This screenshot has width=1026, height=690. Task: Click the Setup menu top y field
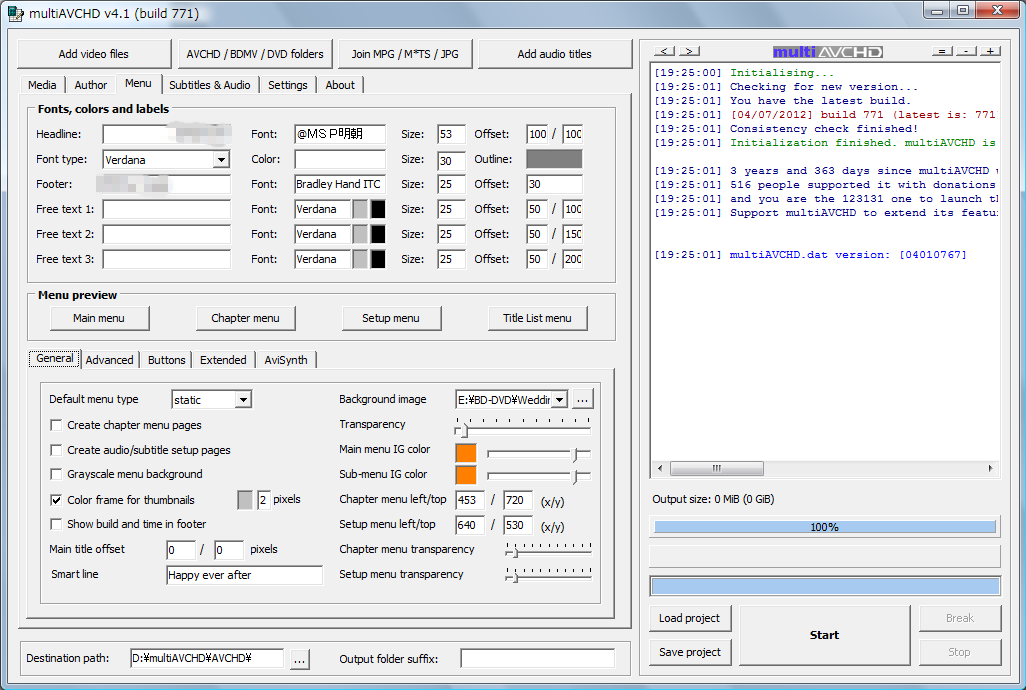pyautogui.click(x=518, y=525)
